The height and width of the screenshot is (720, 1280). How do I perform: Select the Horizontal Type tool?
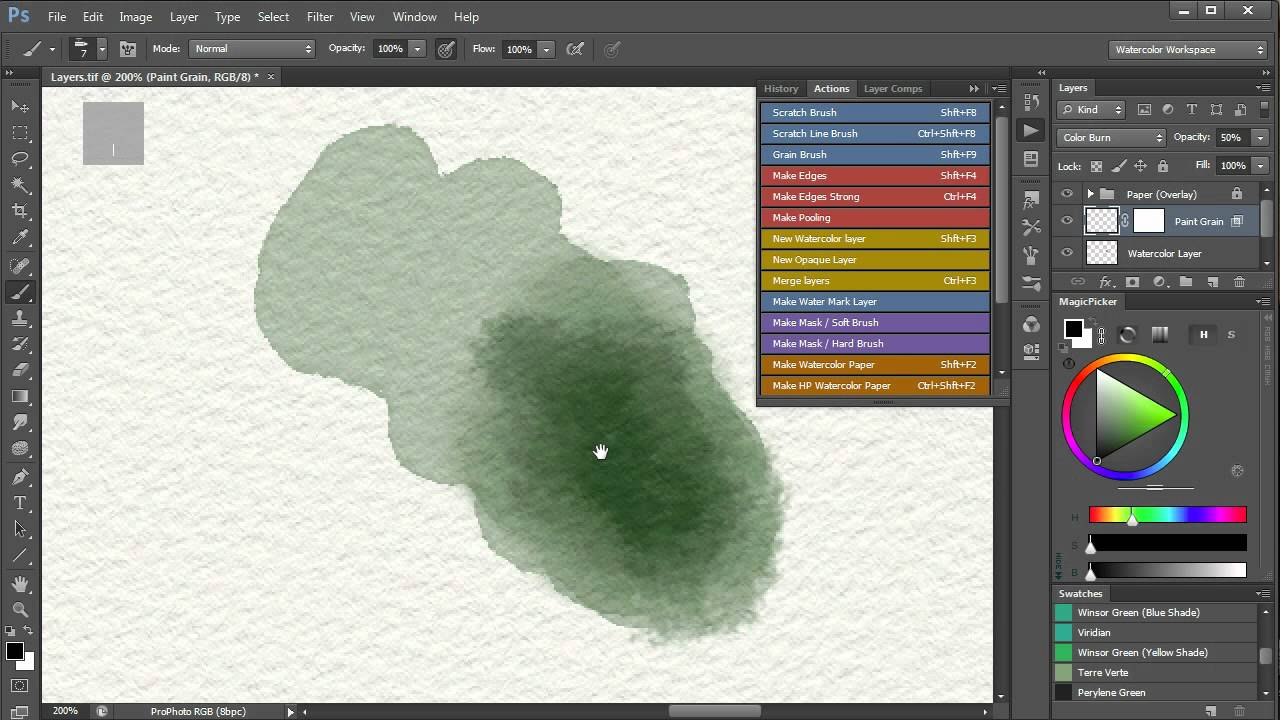(x=20, y=503)
